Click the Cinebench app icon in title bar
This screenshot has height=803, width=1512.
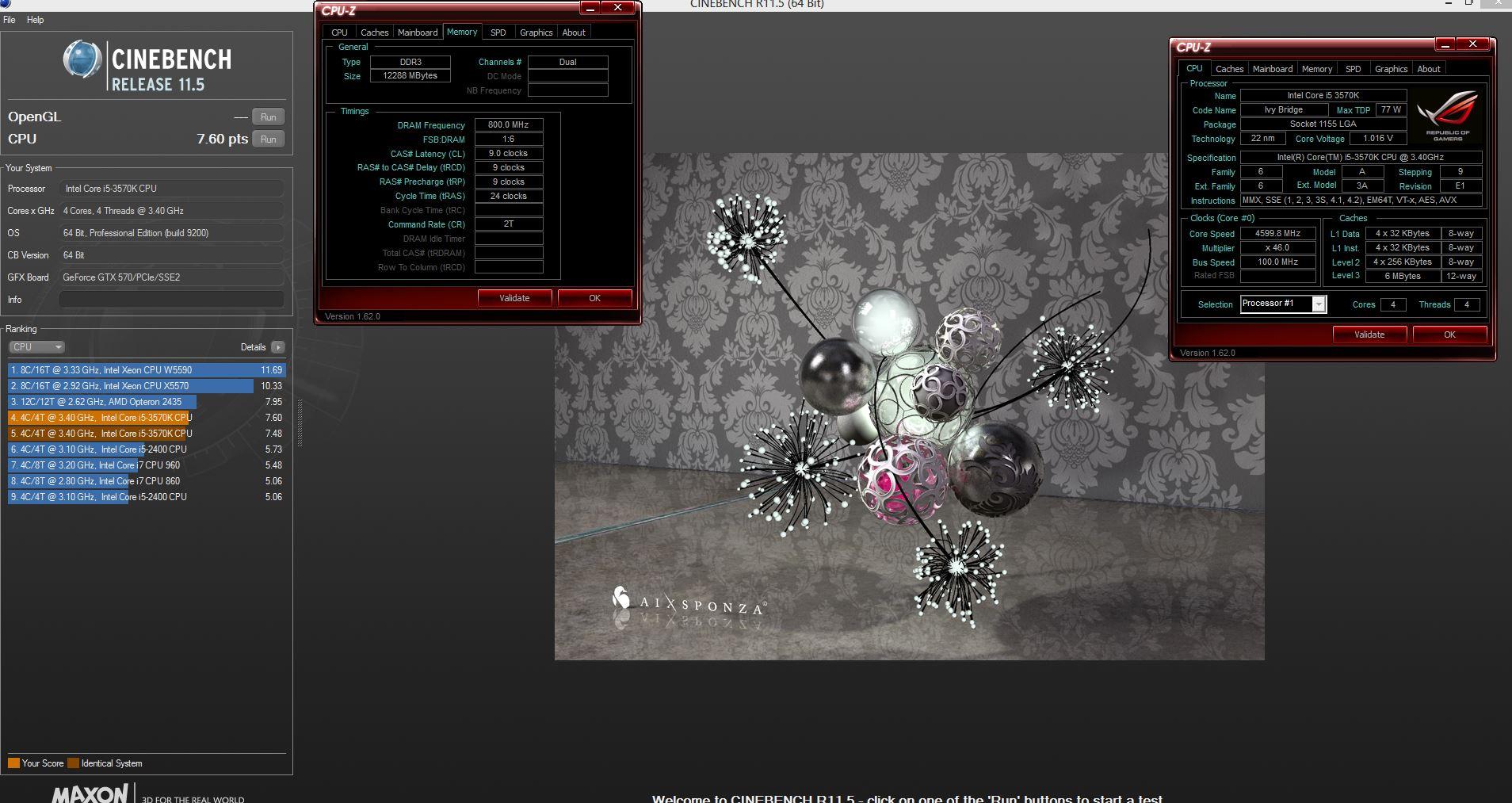click(4, 3)
